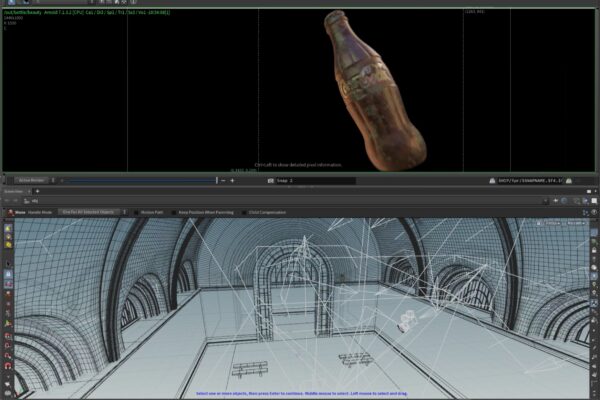Maximize the scene view pane
Image resolution: width=600 pixels, height=400 pixels.
589,191
